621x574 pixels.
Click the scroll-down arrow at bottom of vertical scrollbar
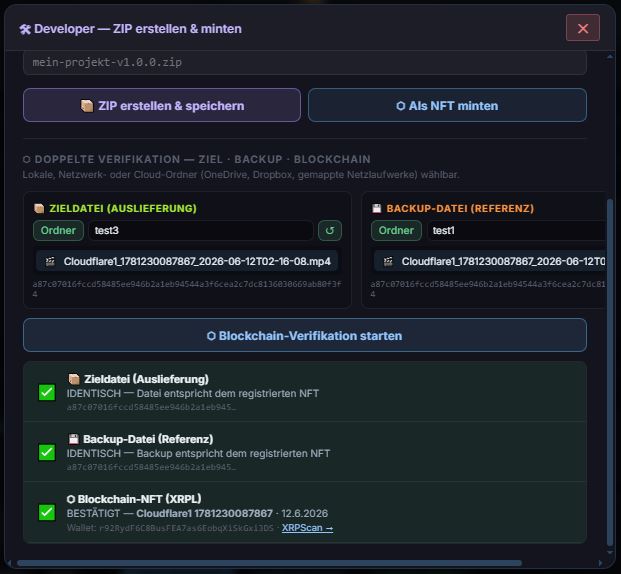point(610,552)
